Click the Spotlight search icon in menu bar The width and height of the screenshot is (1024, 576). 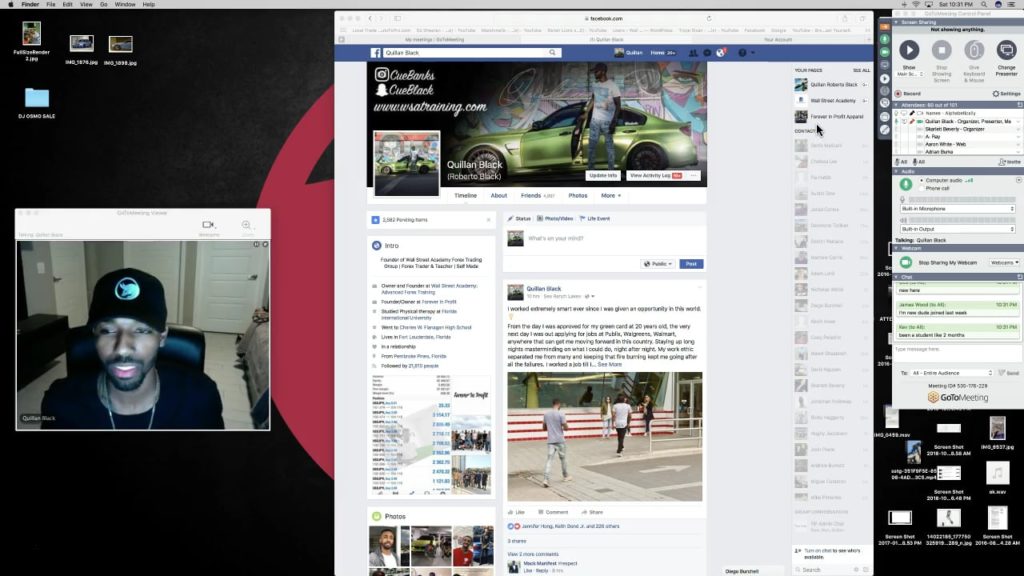[984, 5]
